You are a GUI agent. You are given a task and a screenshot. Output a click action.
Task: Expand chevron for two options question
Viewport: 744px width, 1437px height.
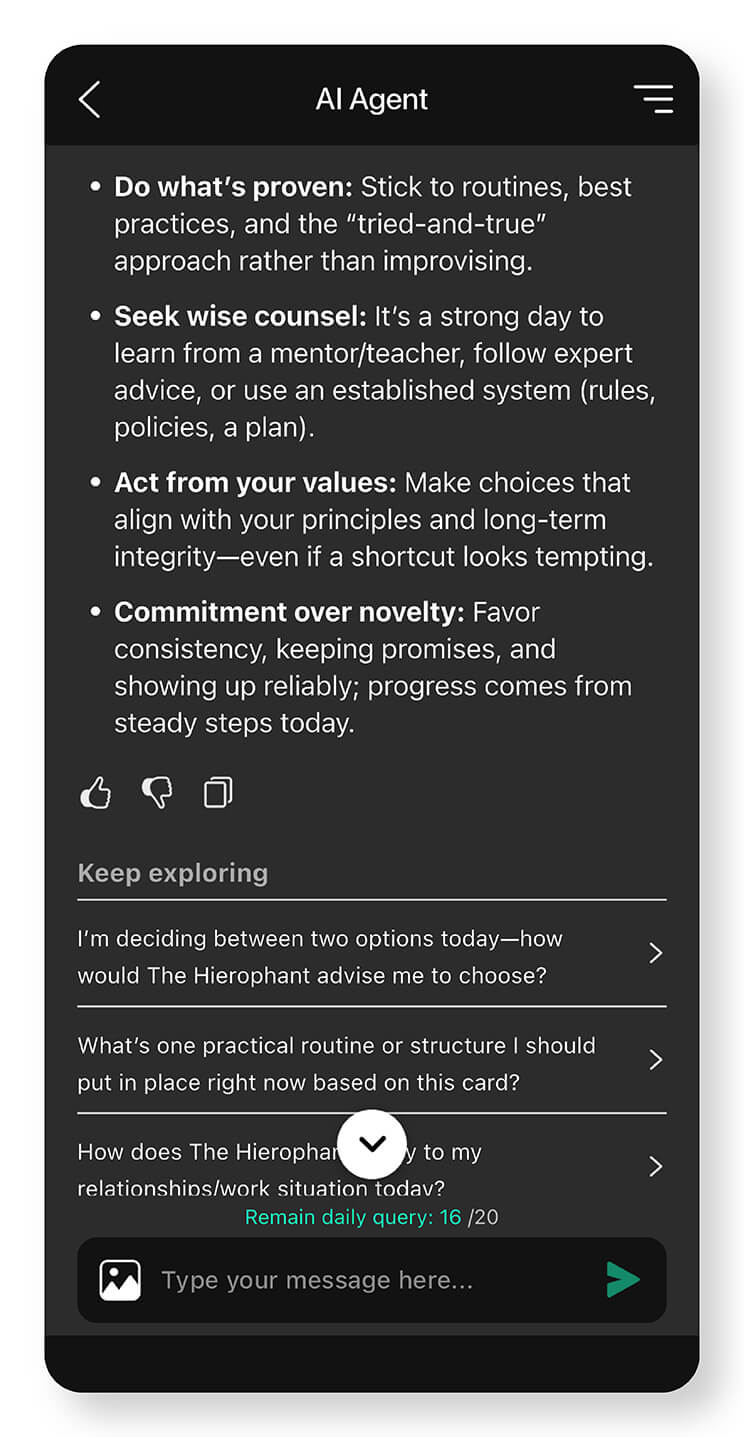(x=656, y=954)
